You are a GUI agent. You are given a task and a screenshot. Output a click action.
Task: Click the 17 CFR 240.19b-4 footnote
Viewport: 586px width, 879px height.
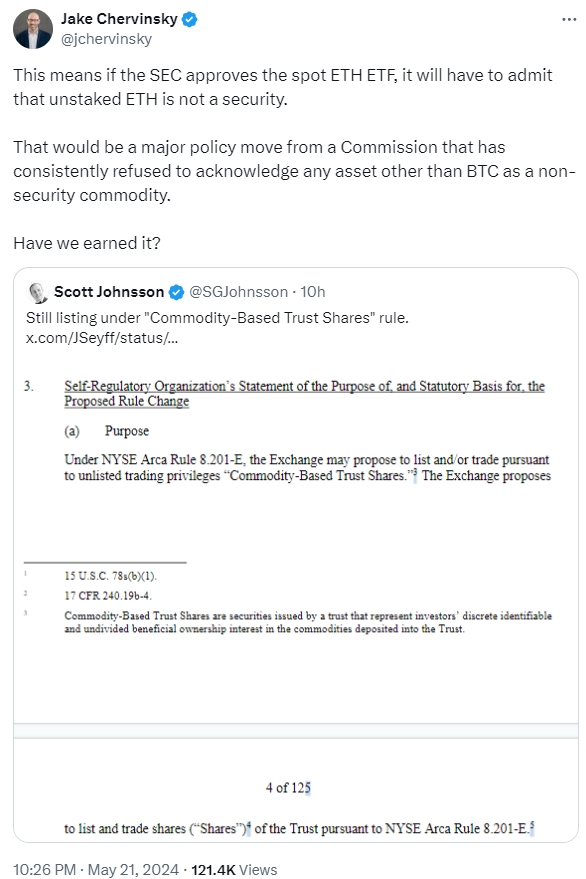108,595
